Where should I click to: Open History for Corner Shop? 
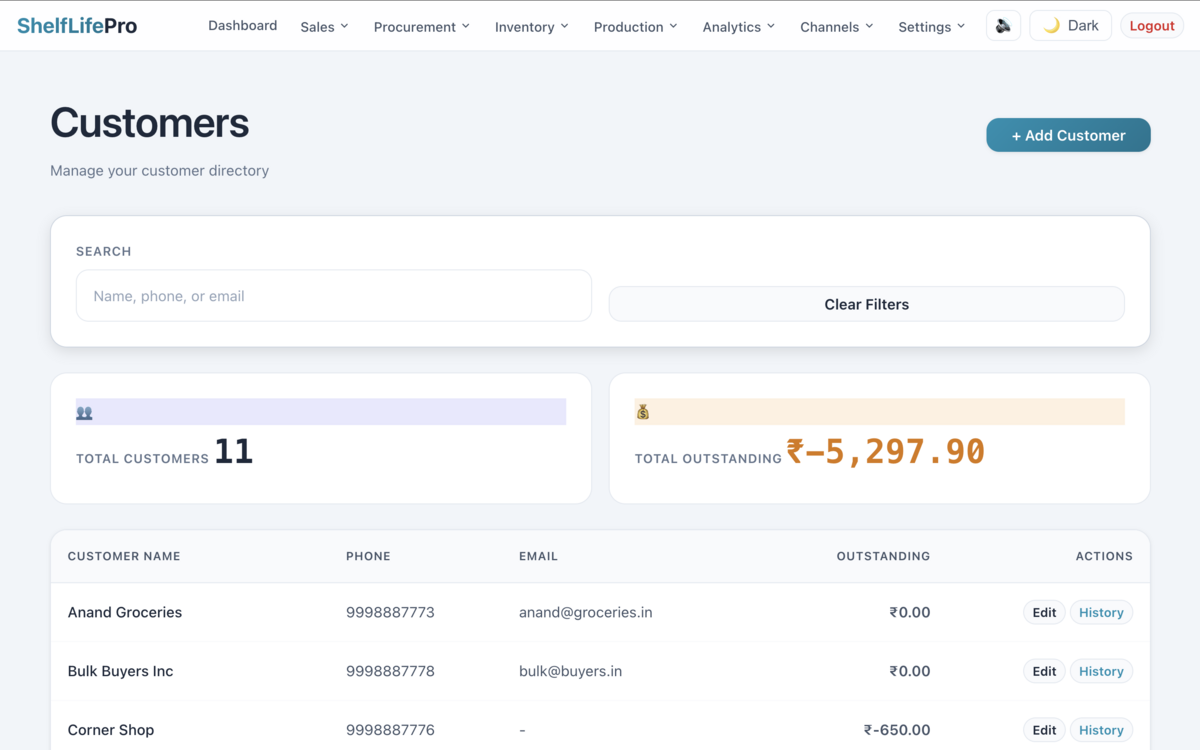[1101, 730]
